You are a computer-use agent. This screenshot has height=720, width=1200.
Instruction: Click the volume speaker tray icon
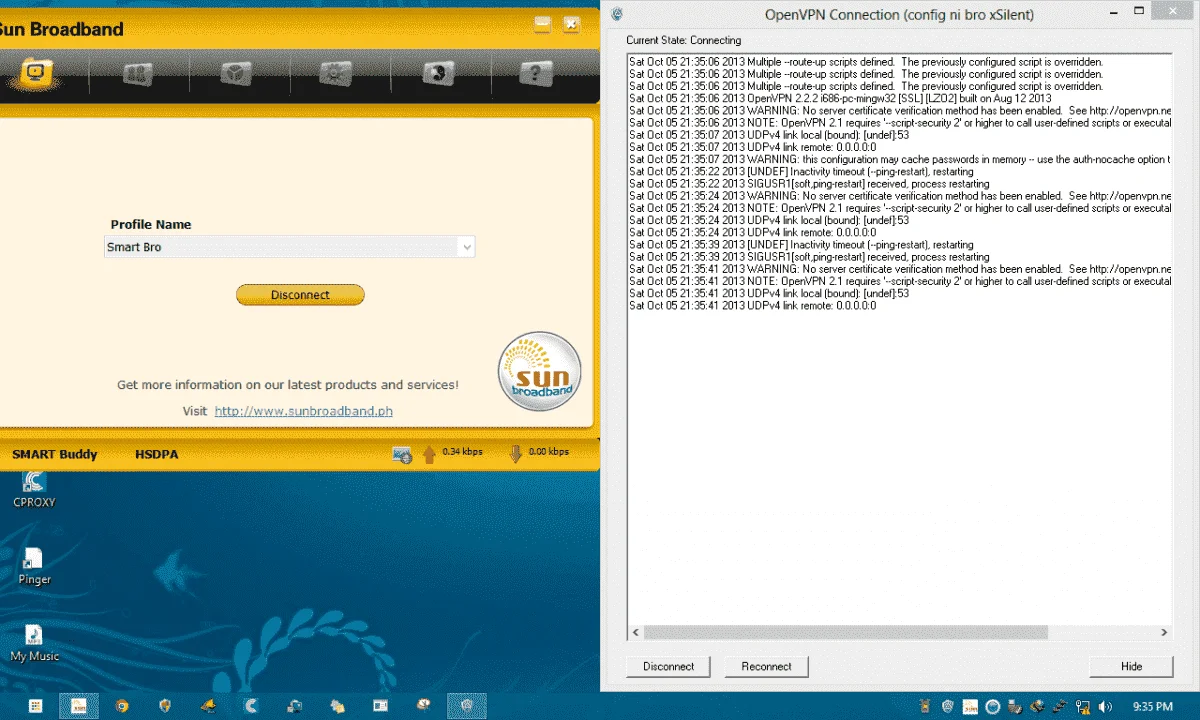(x=1105, y=707)
